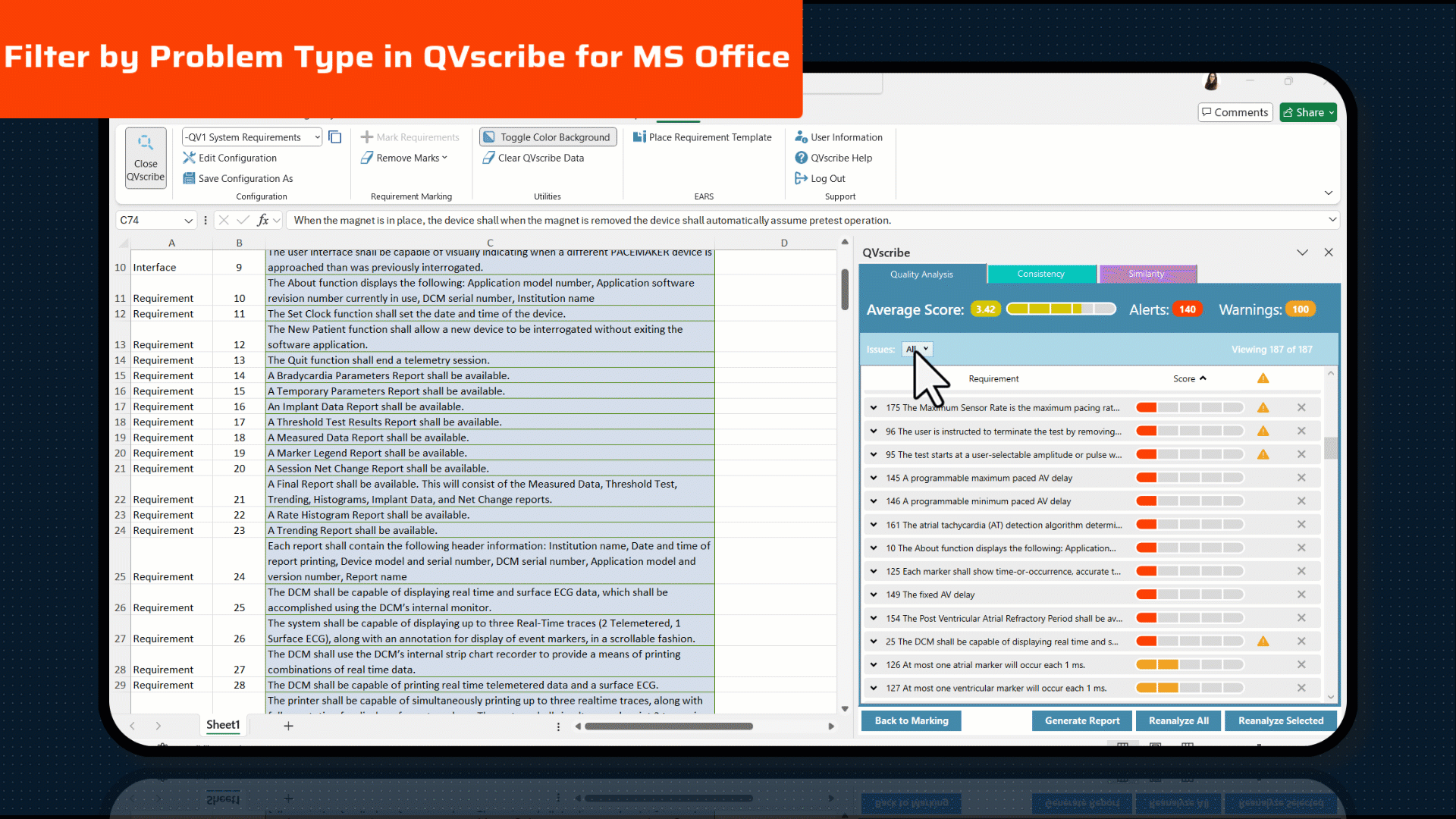The height and width of the screenshot is (819, 1456).
Task: Open the Issues filter dropdown
Action: [917, 349]
